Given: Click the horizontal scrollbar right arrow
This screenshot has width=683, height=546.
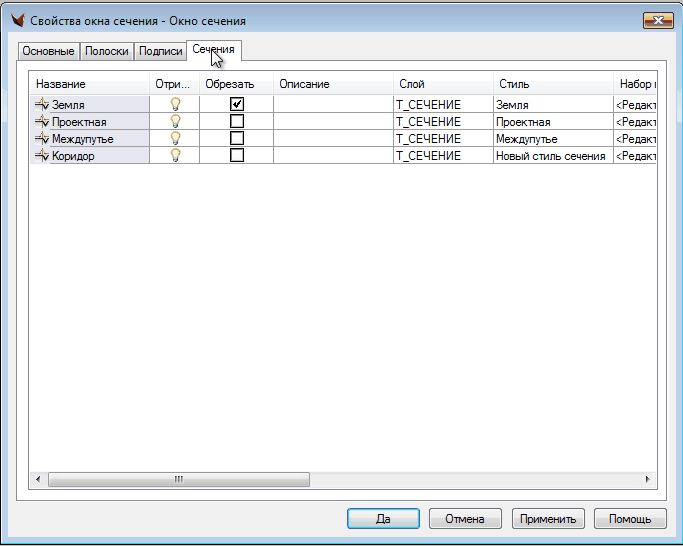Looking at the screenshot, I should [647, 479].
